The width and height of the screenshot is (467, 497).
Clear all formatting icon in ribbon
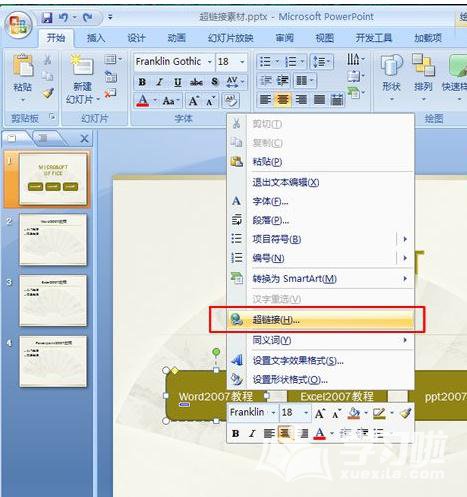pyautogui.click(x=231, y=100)
